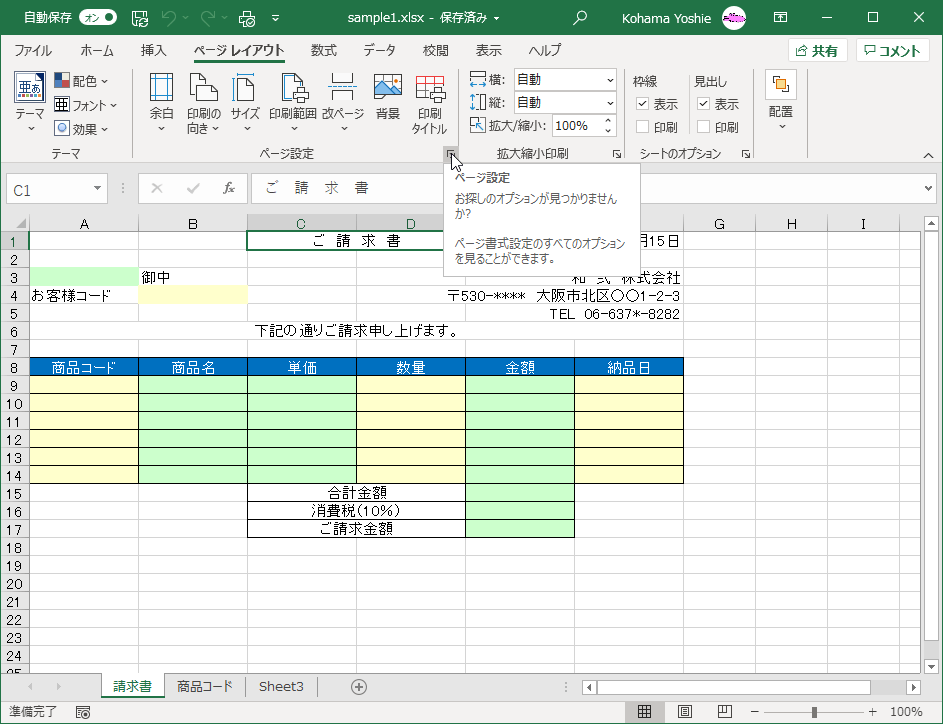This screenshot has width=943, height=724.
Task: Open the 余白 margins menu
Action: pos(161,103)
